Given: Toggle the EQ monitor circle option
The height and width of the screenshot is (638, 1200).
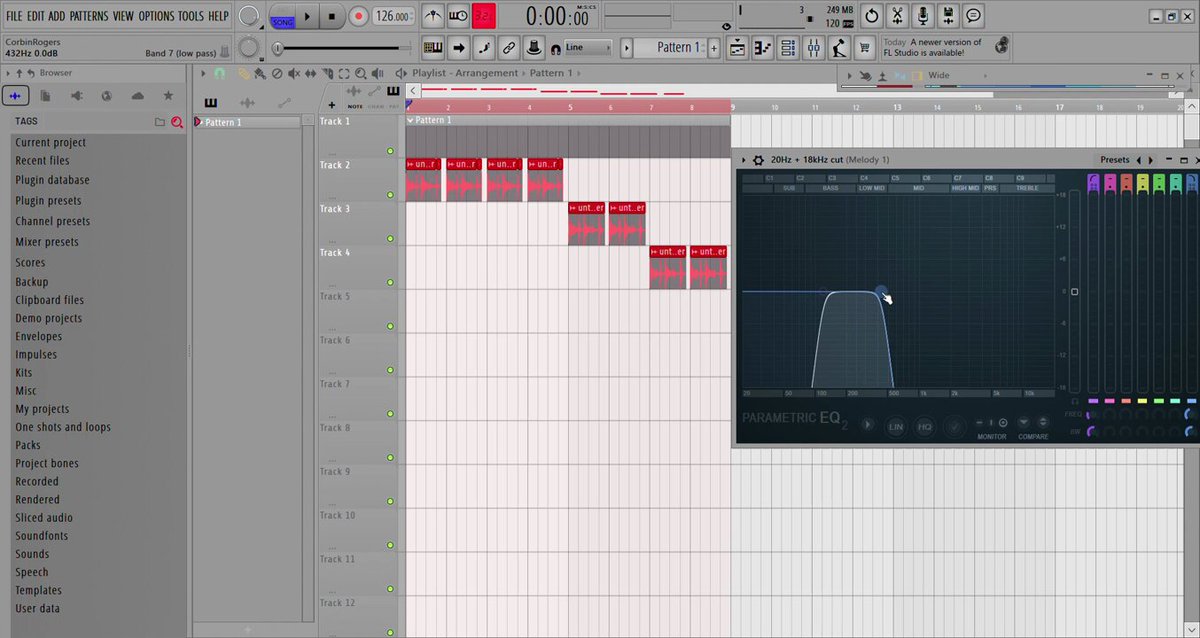Looking at the screenshot, I should 1003,423.
